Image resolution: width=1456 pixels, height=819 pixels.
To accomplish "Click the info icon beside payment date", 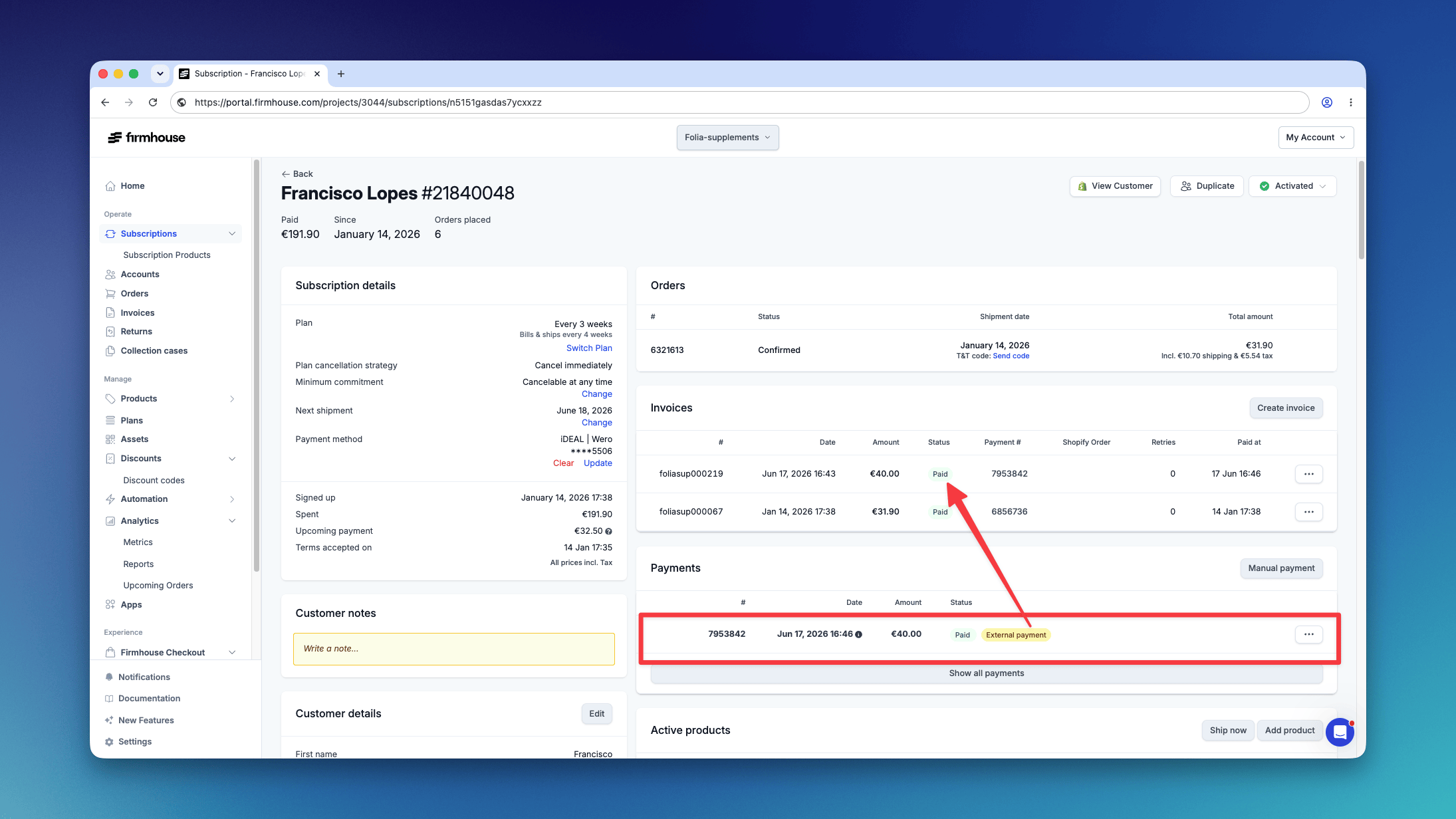I will 858,634.
